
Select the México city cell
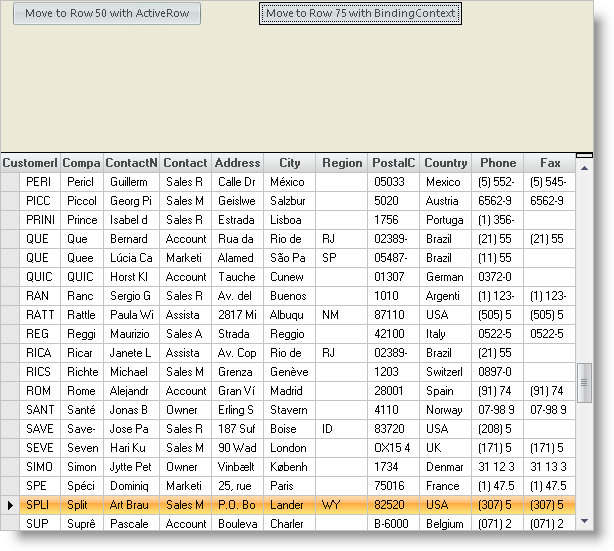[290, 182]
